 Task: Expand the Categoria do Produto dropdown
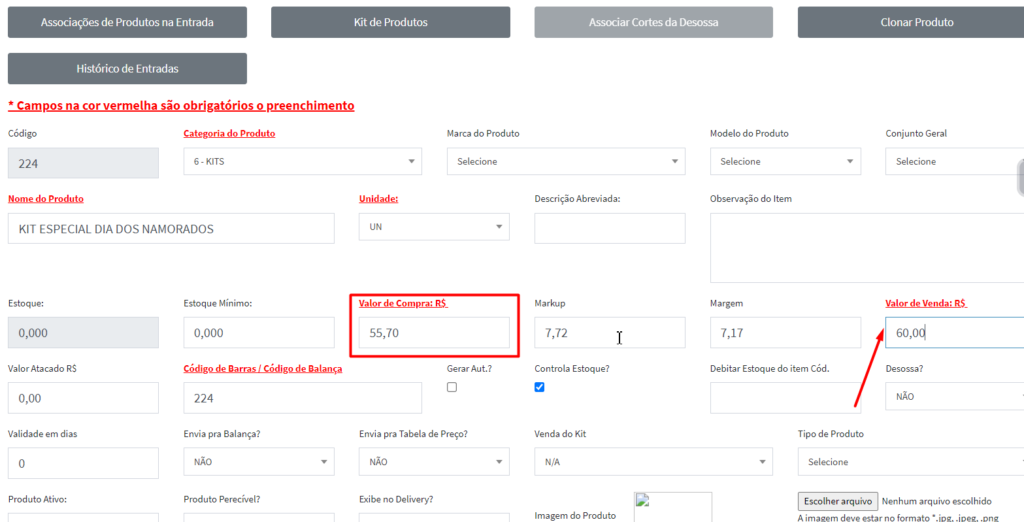[x=302, y=162]
